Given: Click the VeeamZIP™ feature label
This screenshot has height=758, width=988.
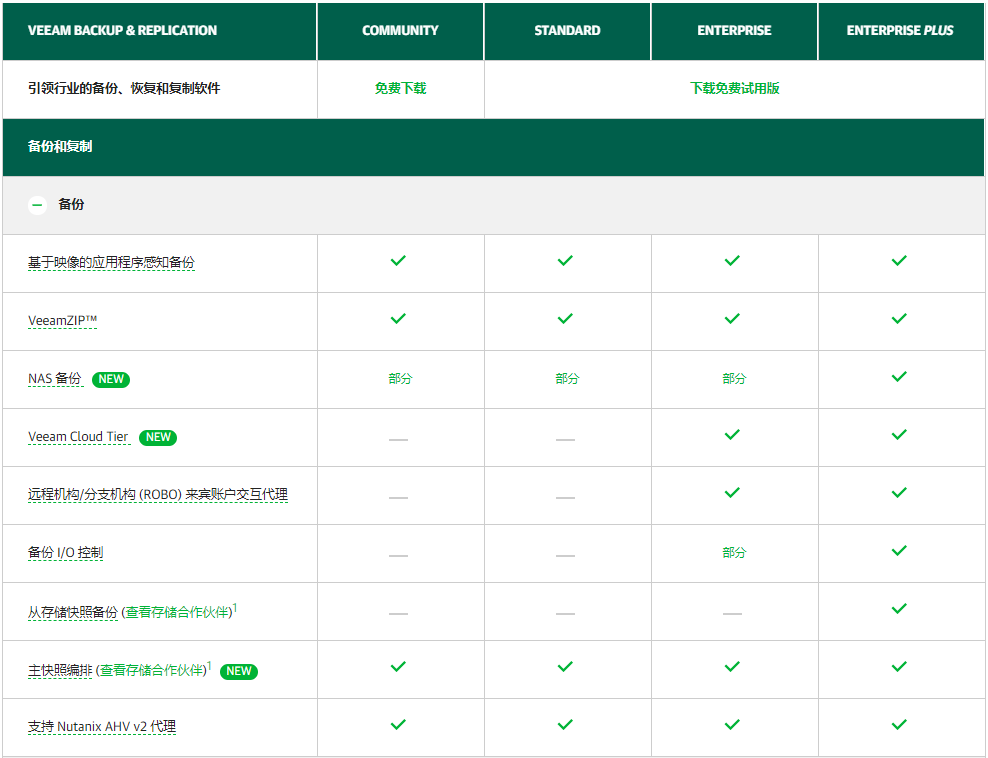Looking at the screenshot, I should (x=62, y=320).
